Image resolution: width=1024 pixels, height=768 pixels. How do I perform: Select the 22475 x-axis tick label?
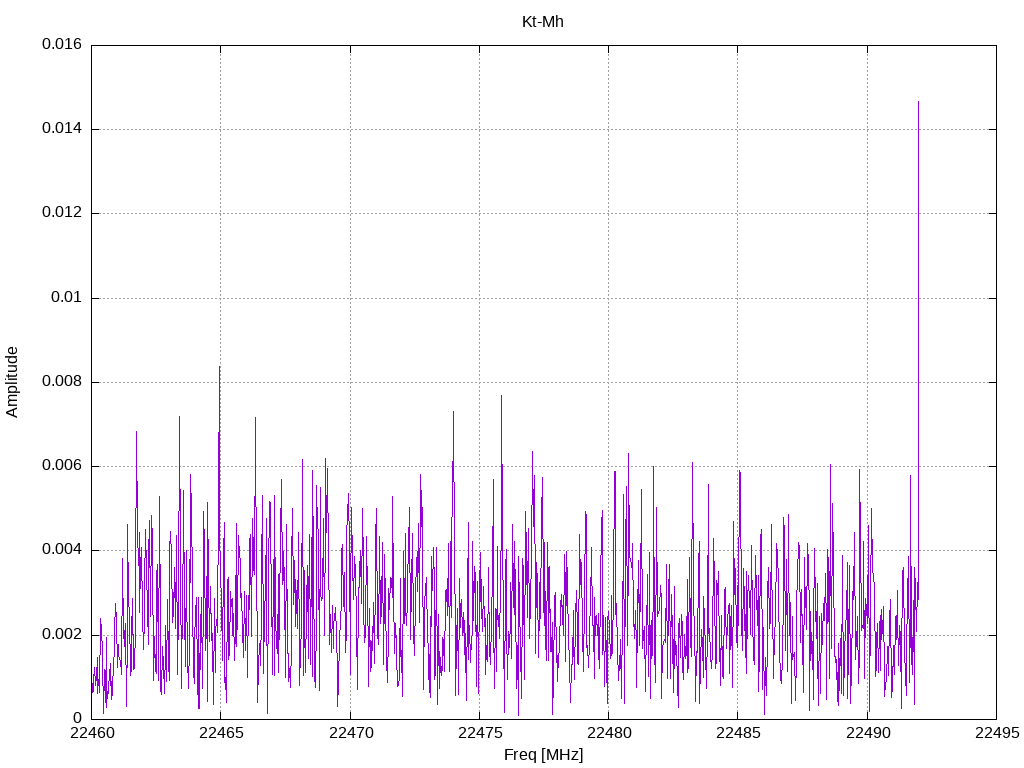tap(479, 733)
